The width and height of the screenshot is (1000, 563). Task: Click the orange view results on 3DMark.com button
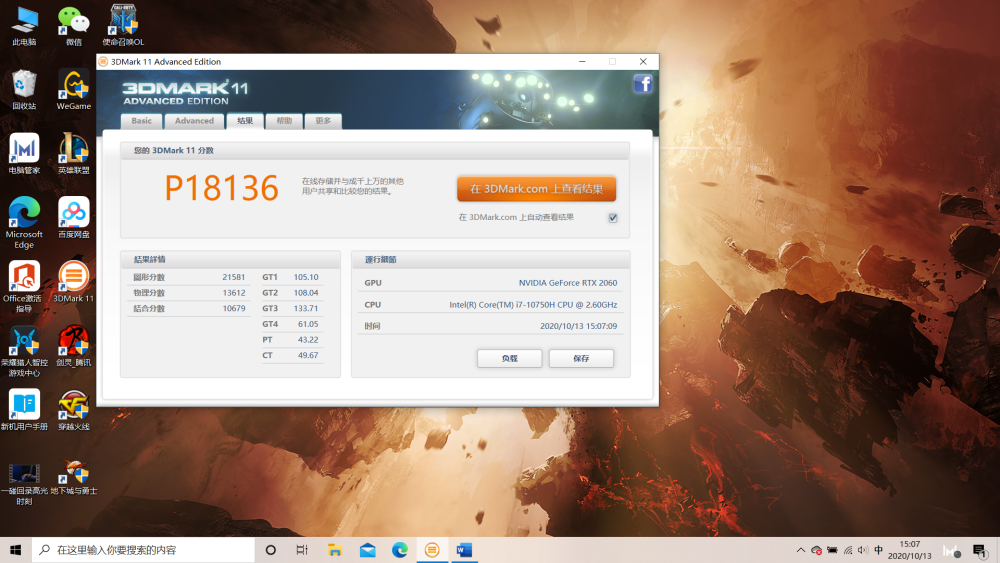(x=536, y=189)
